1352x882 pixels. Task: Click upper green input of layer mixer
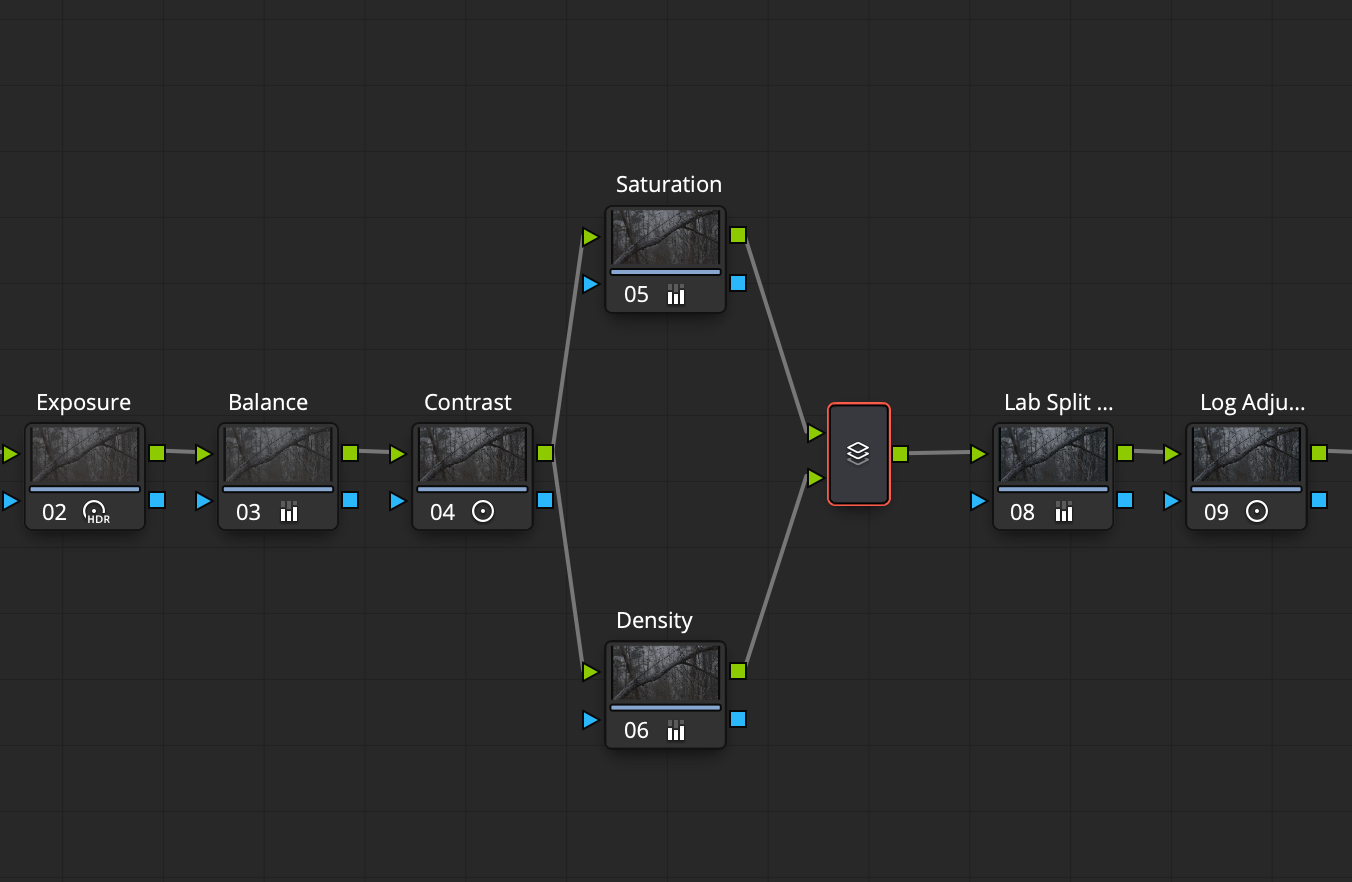(x=816, y=433)
